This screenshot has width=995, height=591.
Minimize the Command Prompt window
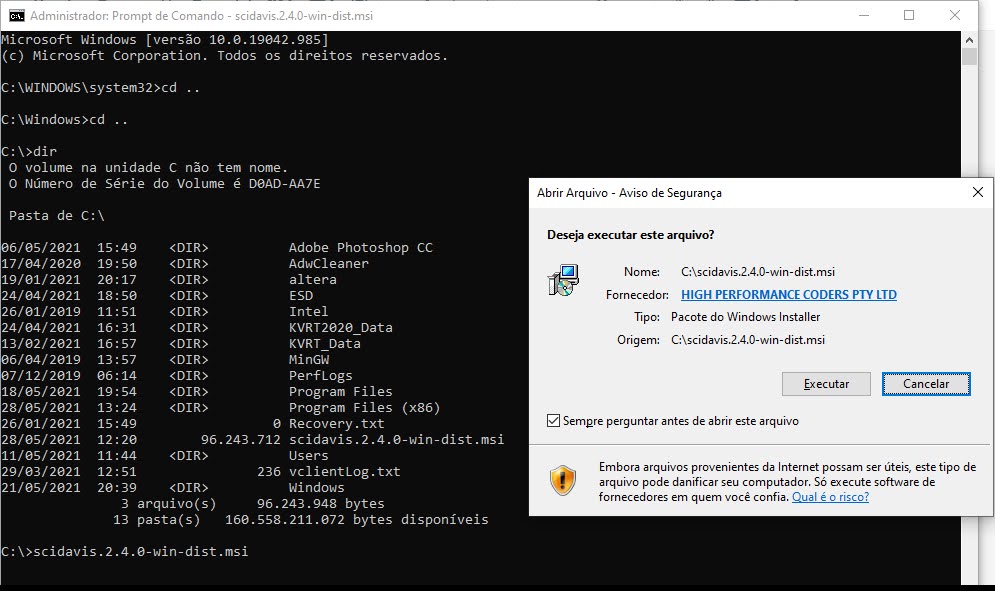[862, 15]
